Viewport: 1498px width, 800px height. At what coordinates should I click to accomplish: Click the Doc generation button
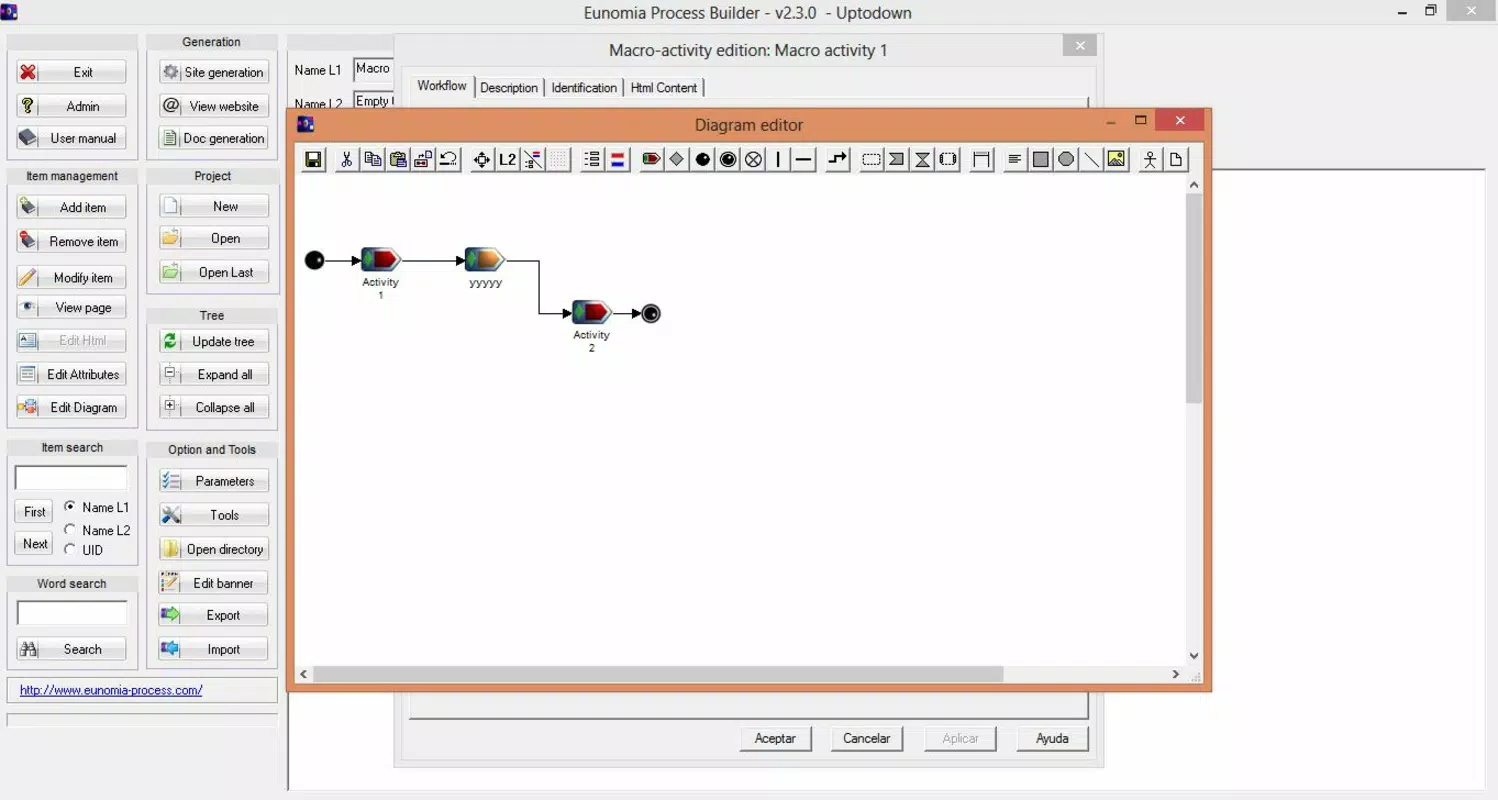[213, 138]
